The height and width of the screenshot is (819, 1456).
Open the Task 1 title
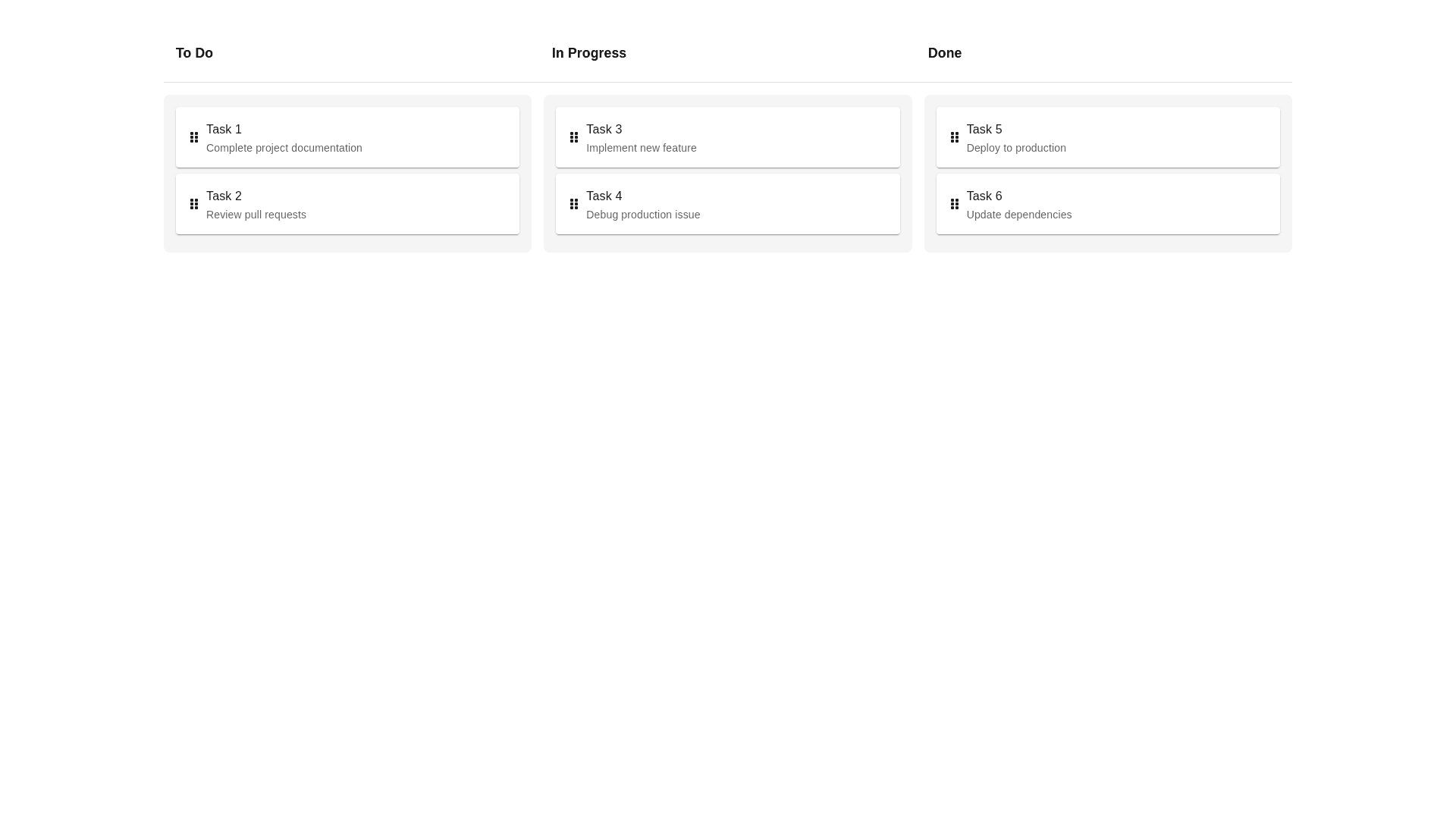coord(224,130)
